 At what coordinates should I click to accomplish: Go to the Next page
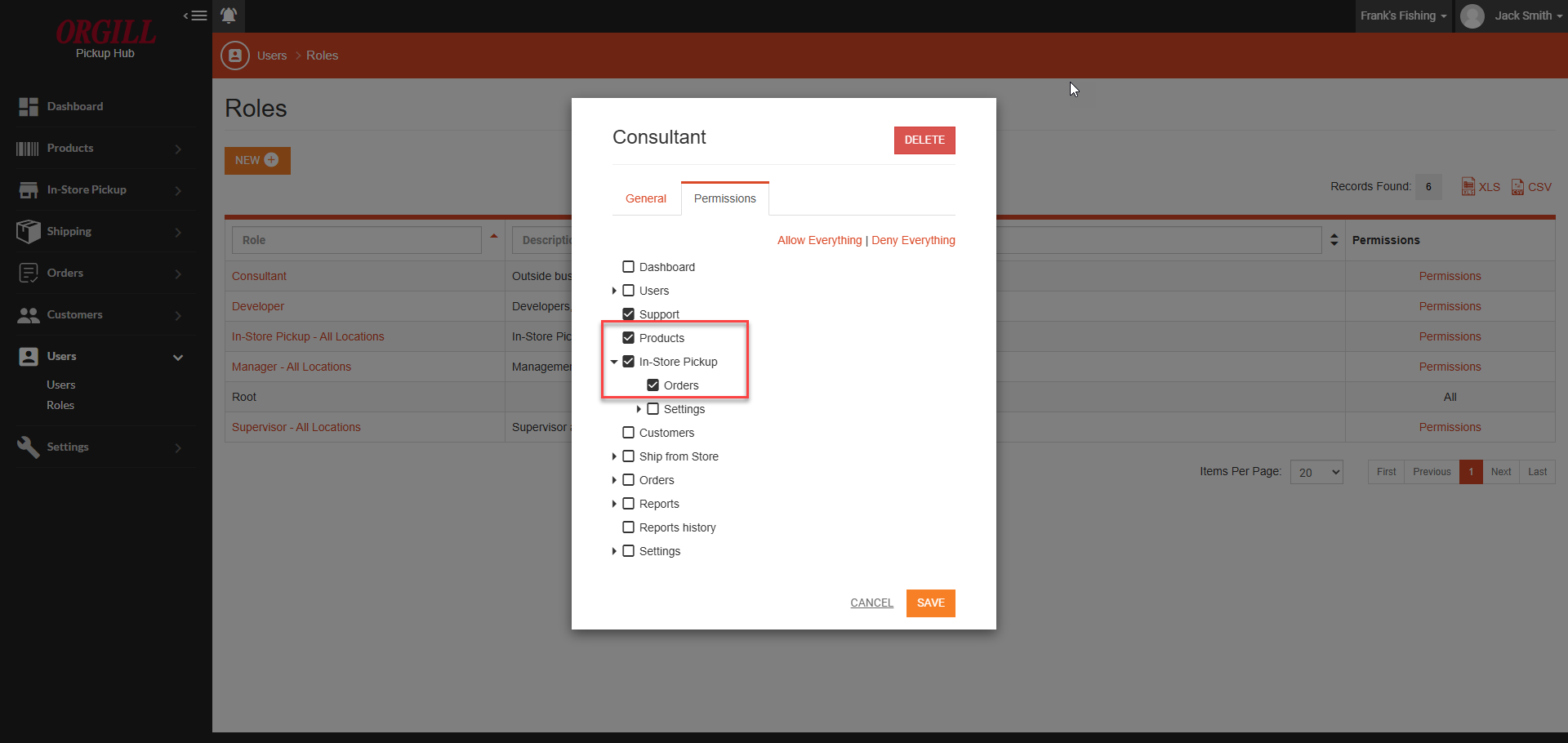[x=1501, y=472]
